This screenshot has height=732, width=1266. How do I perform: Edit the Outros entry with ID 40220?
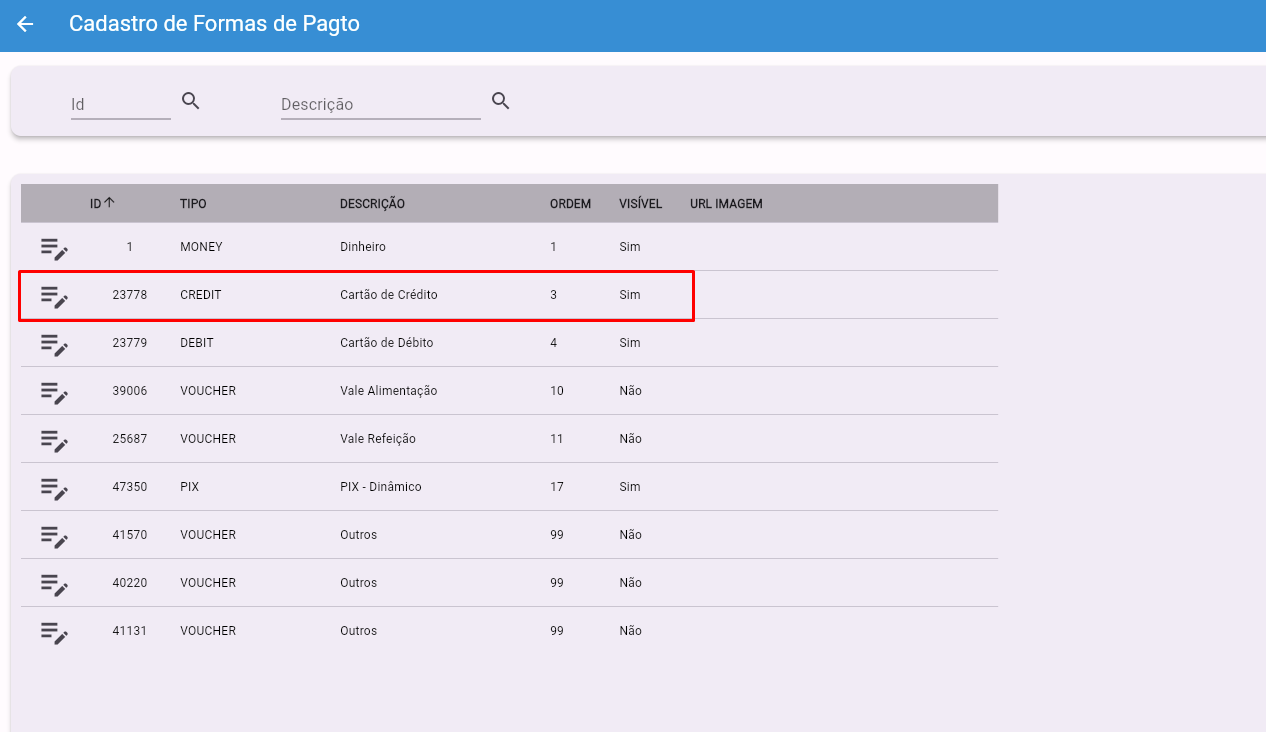(54, 583)
